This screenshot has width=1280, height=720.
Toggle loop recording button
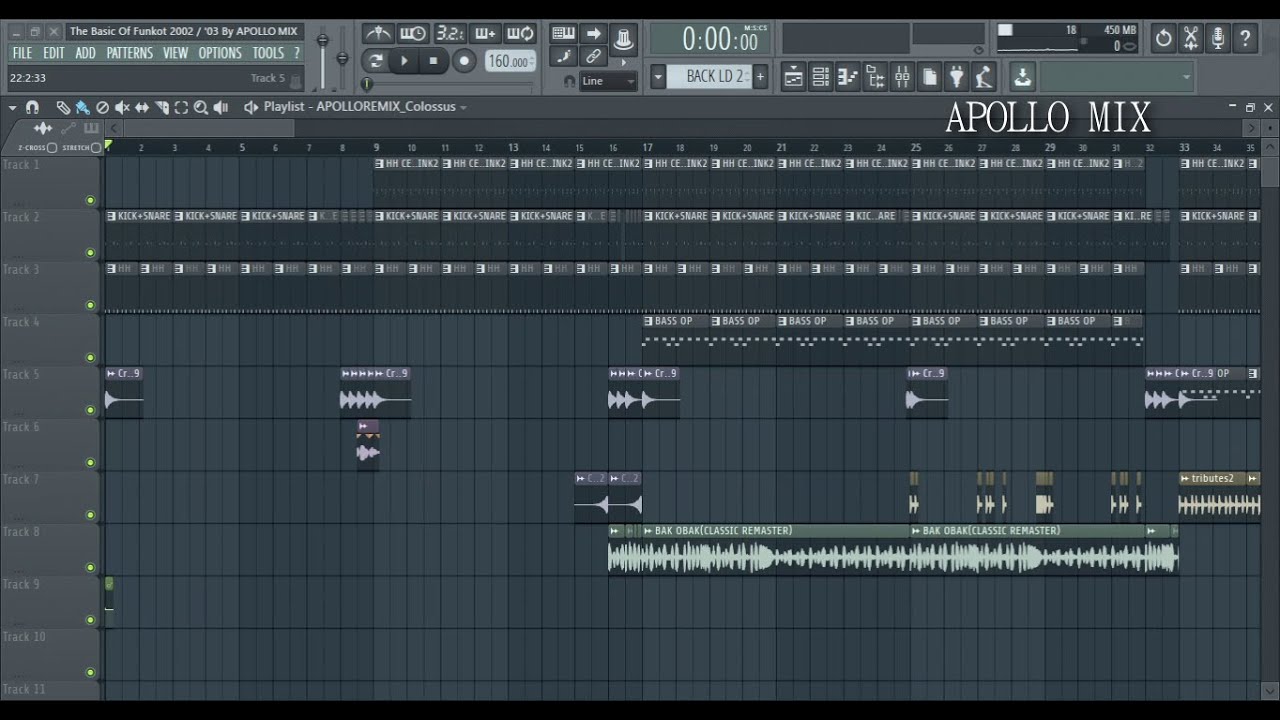pos(520,34)
